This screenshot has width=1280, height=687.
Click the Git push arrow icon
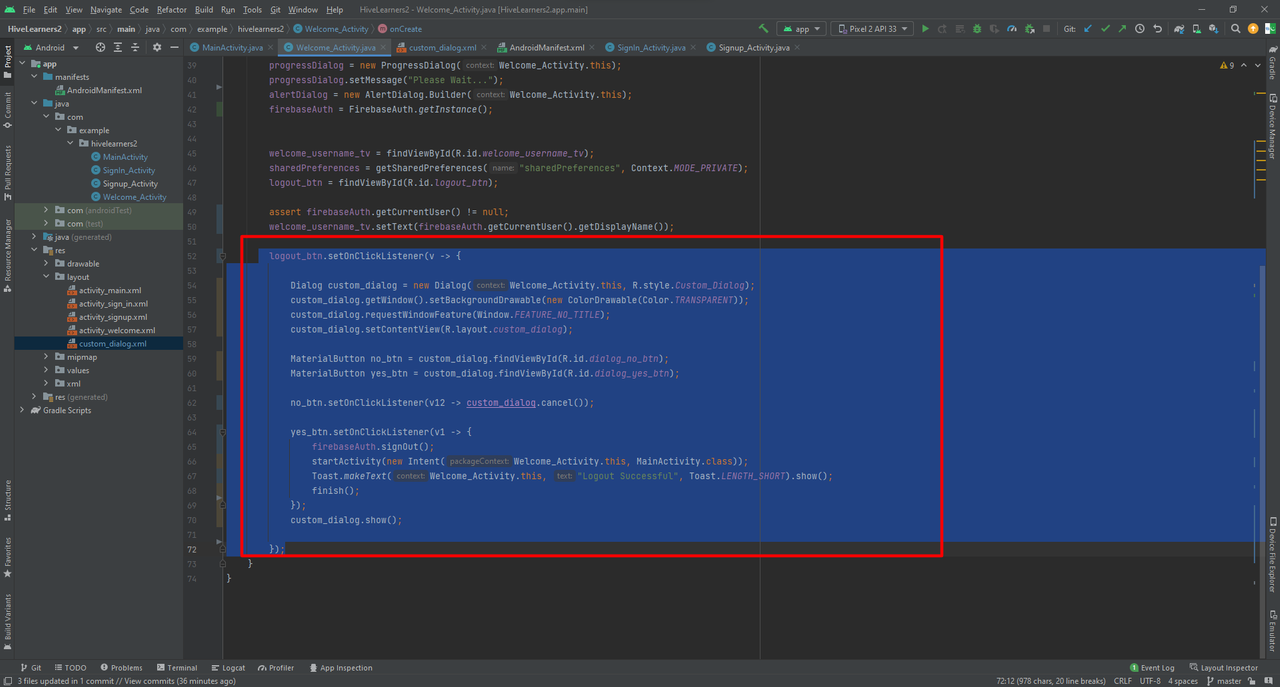point(1122,29)
